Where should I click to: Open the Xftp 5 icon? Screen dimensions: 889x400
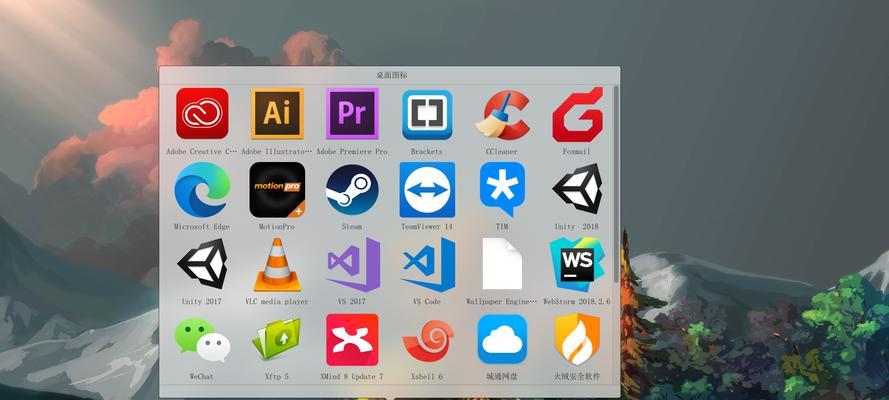pyautogui.click(x=277, y=339)
